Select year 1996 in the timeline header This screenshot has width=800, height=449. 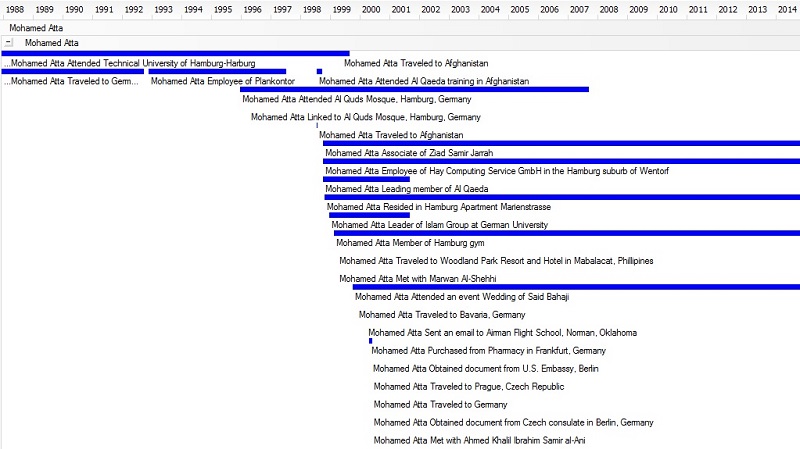tap(253, 9)
